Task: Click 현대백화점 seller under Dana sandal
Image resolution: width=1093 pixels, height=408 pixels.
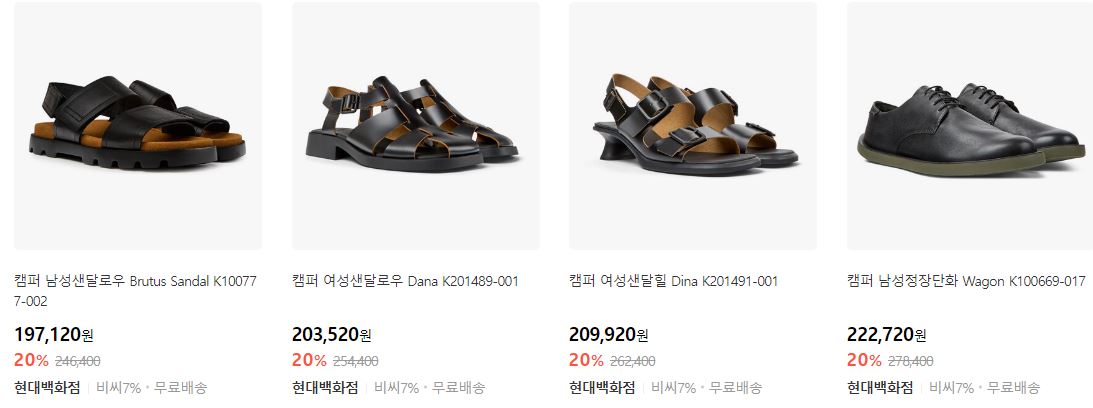Action: pyautogui.click(x=325, y=388)
